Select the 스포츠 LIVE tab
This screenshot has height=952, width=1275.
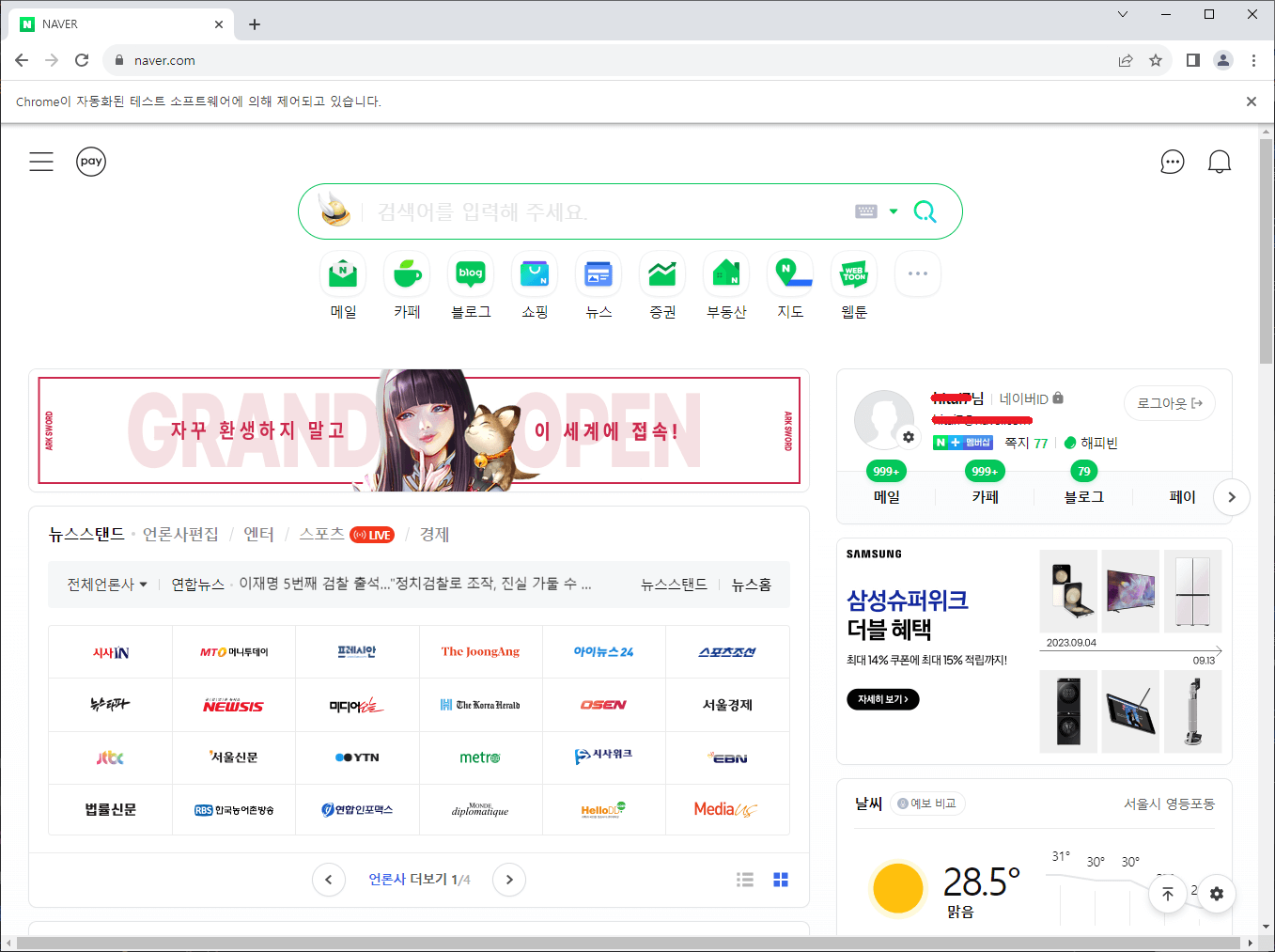pyautogui.click(x=347, y=534)
